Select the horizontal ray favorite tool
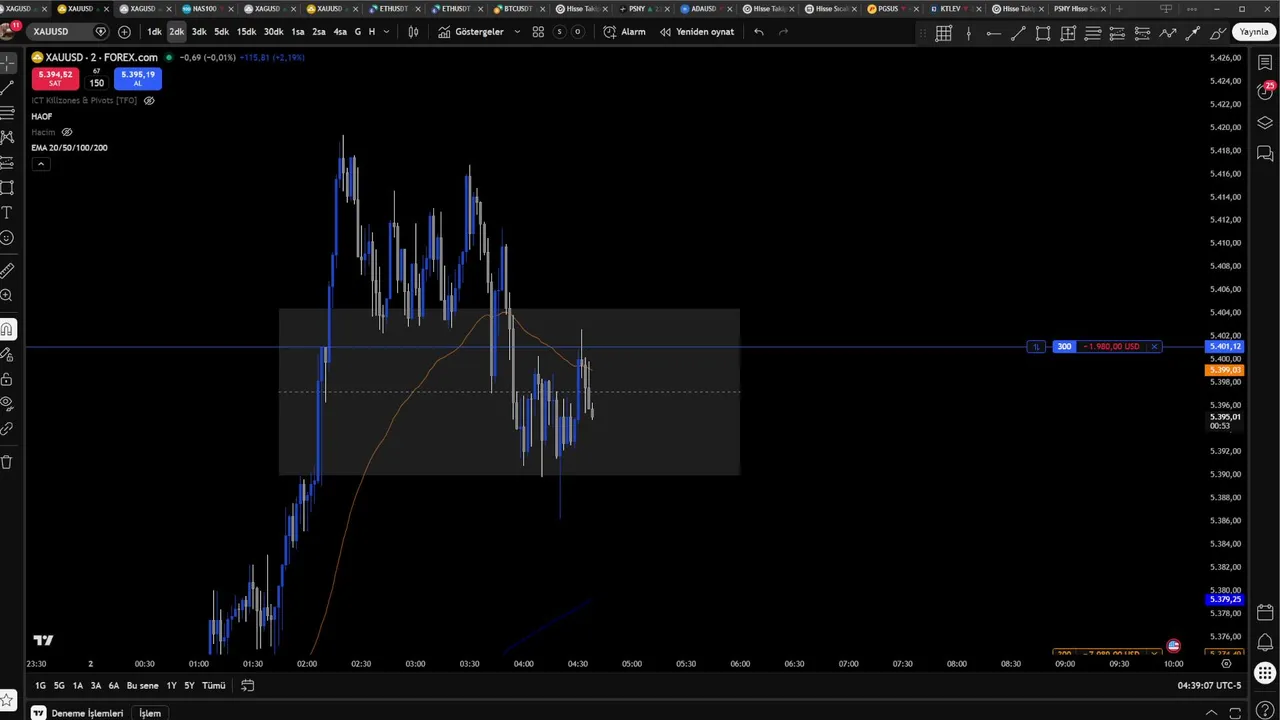The height and width of the screenshot is (720, 1280). 993,33
